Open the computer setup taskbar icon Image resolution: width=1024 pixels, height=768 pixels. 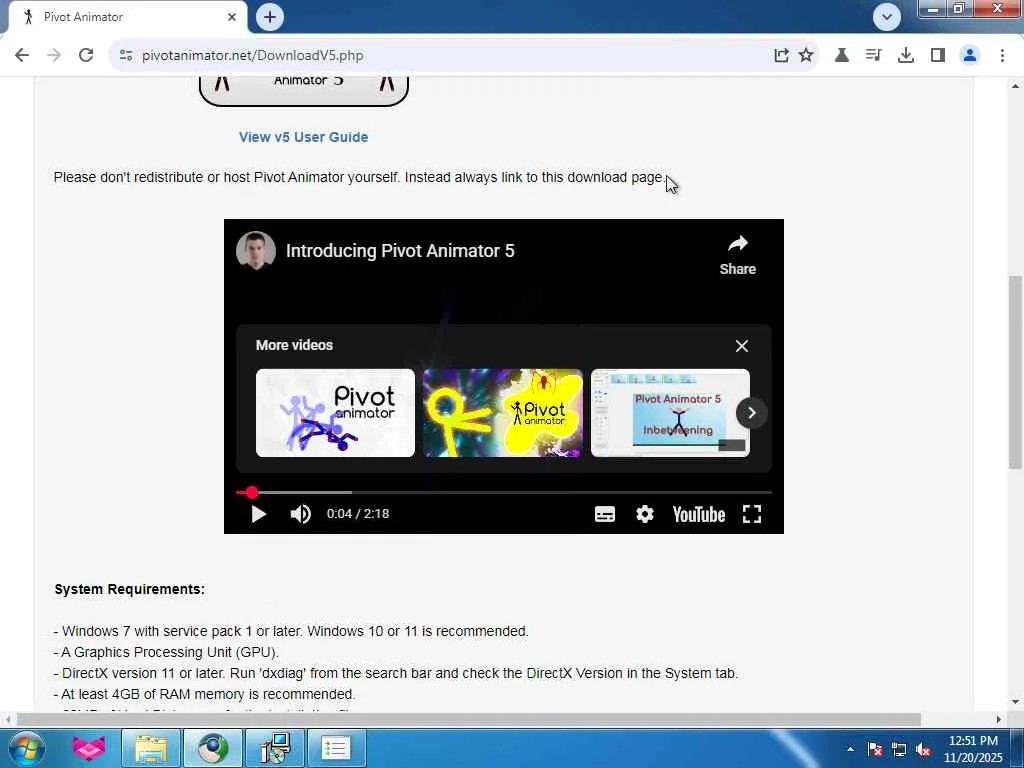tap(275, 748)
